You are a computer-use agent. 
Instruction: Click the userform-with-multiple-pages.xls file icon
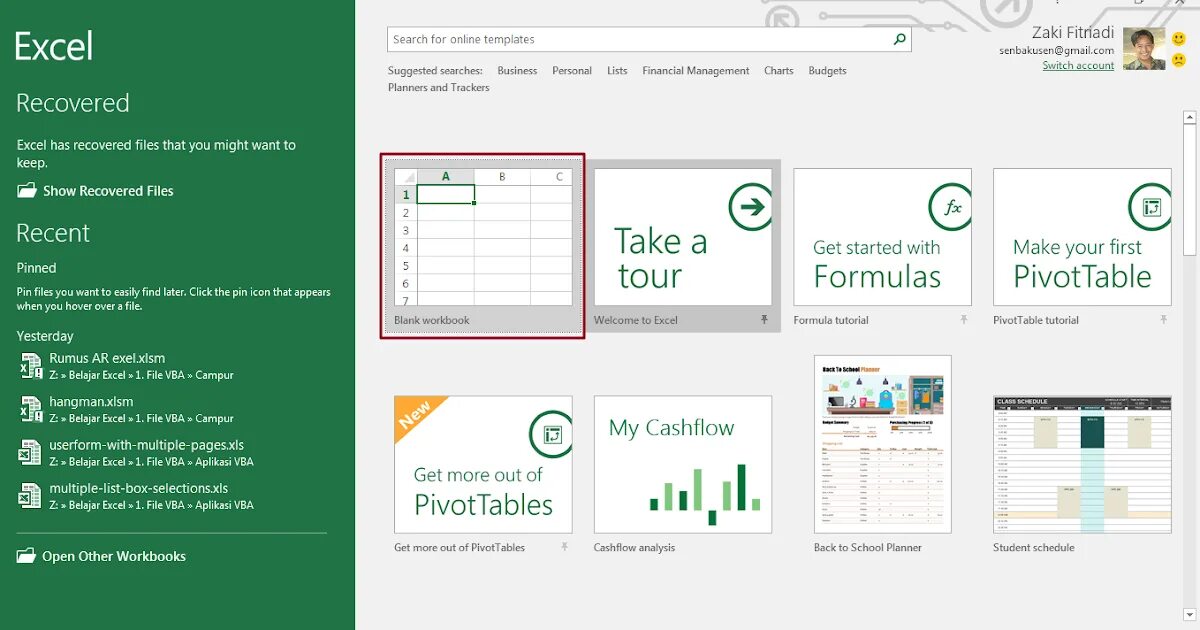[x=31, y=452]
